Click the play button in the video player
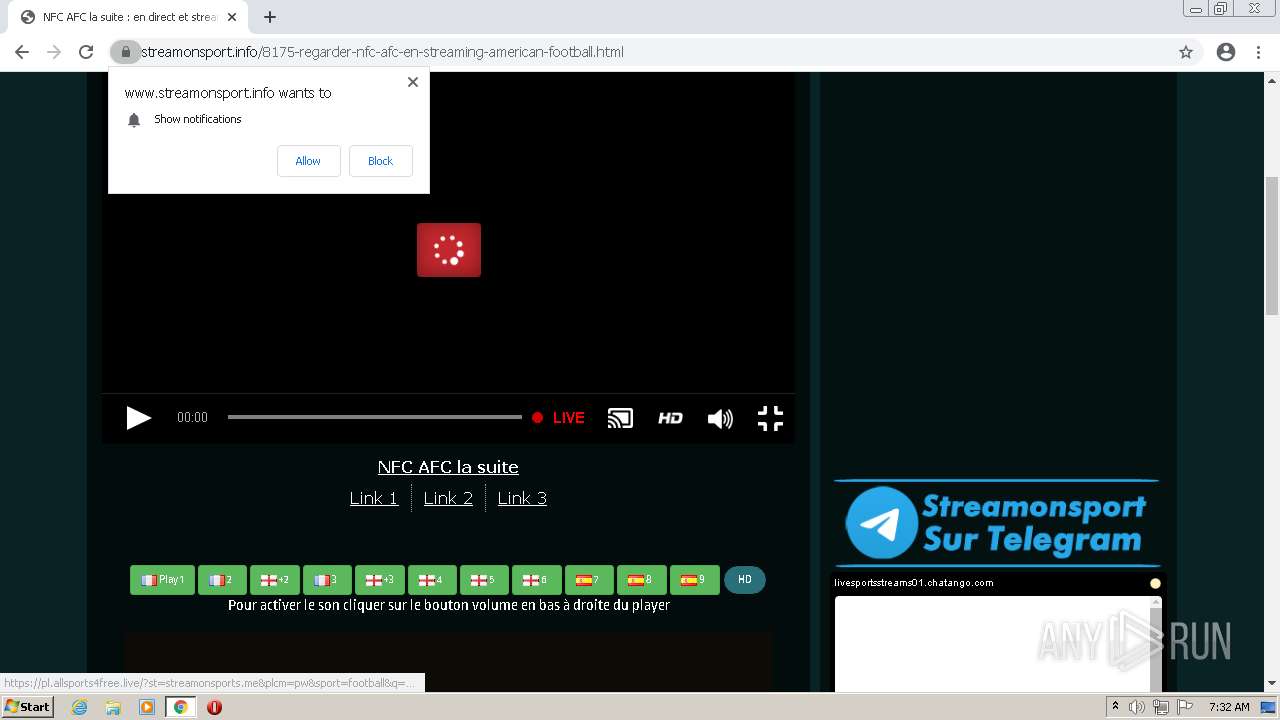This screenshot has width=1280, height=720. click(x=138, y=418)
